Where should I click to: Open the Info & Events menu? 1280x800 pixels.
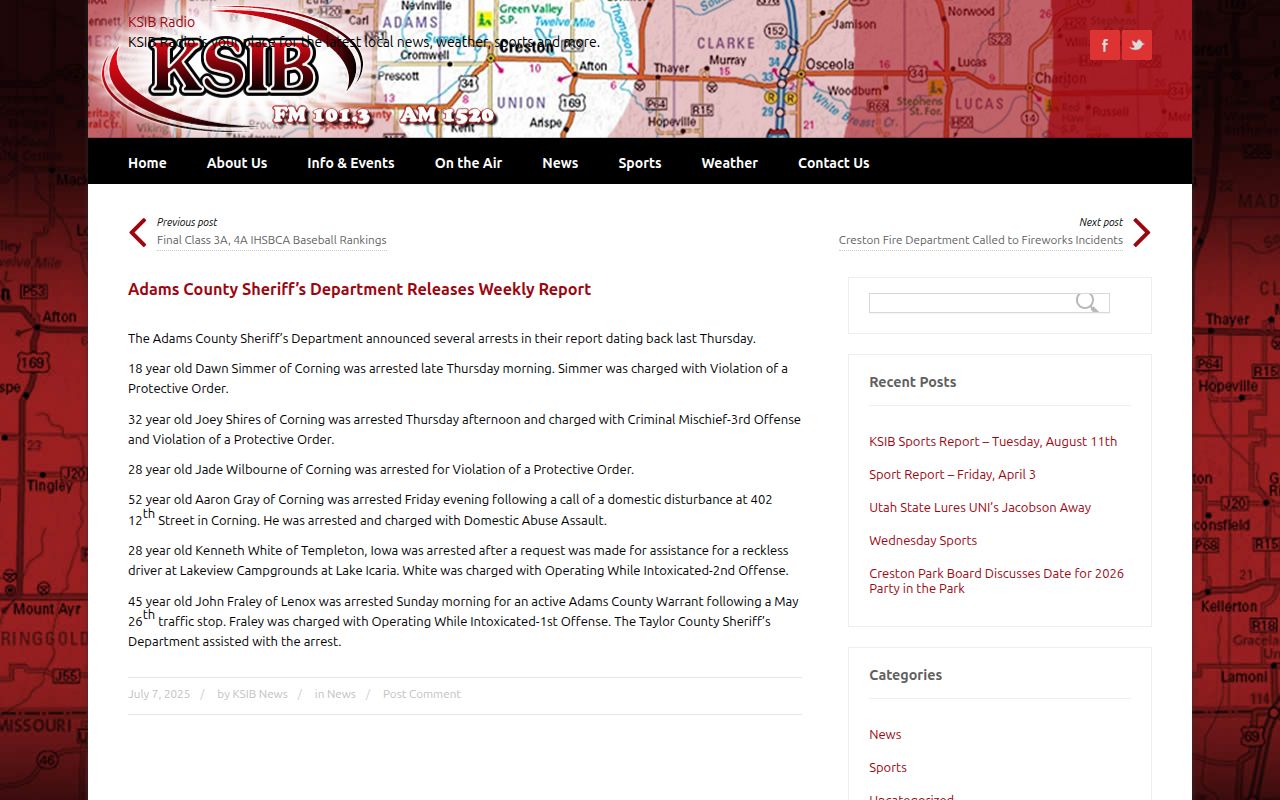(x=351, y=163)
